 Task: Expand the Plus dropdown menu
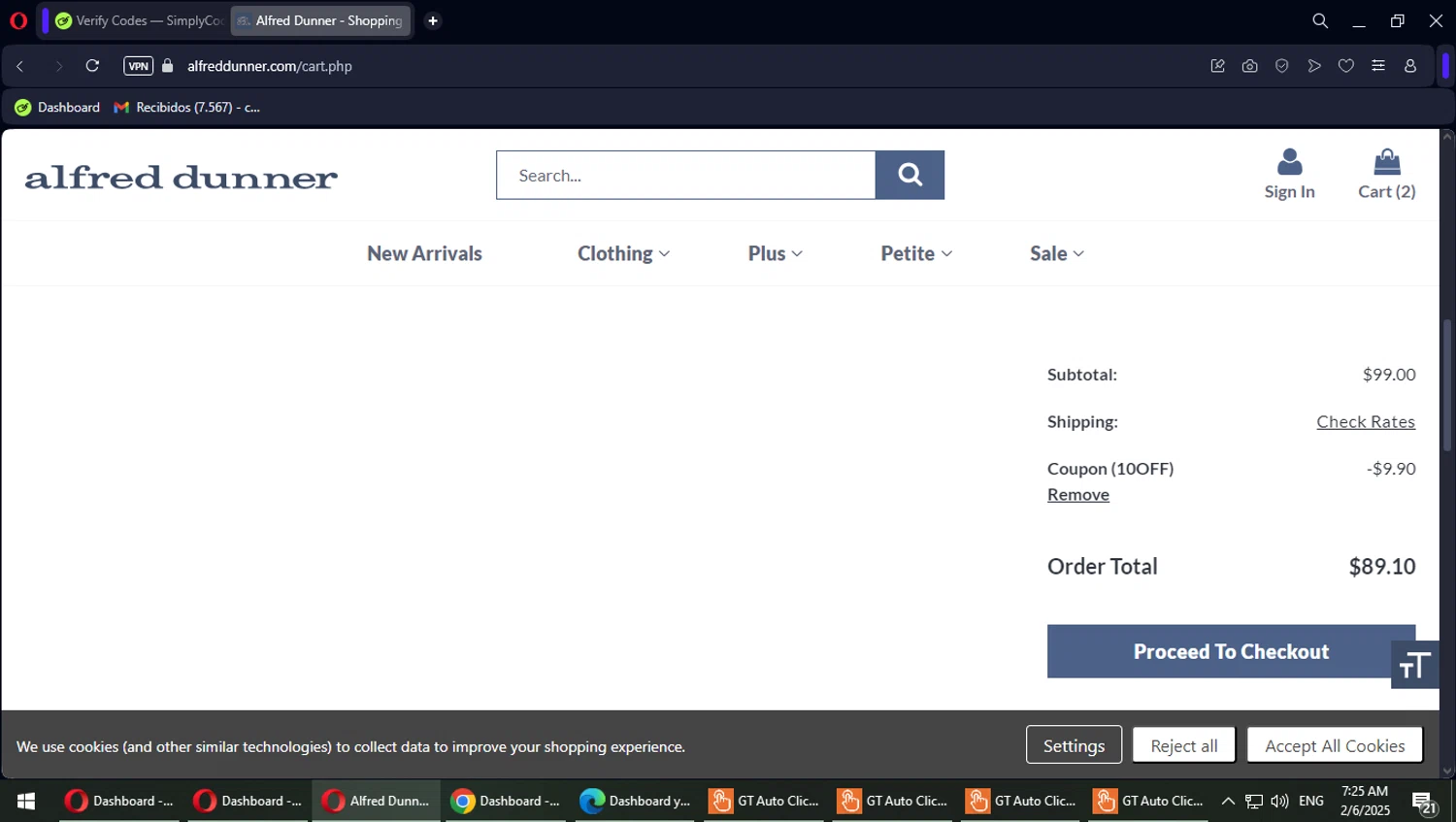click(x=775, y=253)
